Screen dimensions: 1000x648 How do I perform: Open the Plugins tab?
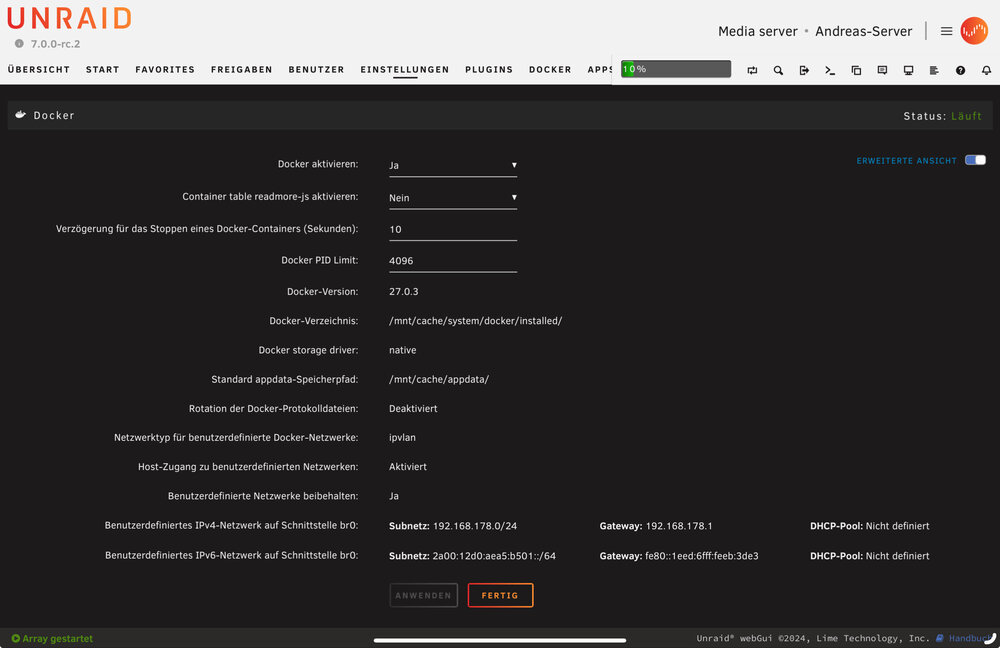click(489, 70)
